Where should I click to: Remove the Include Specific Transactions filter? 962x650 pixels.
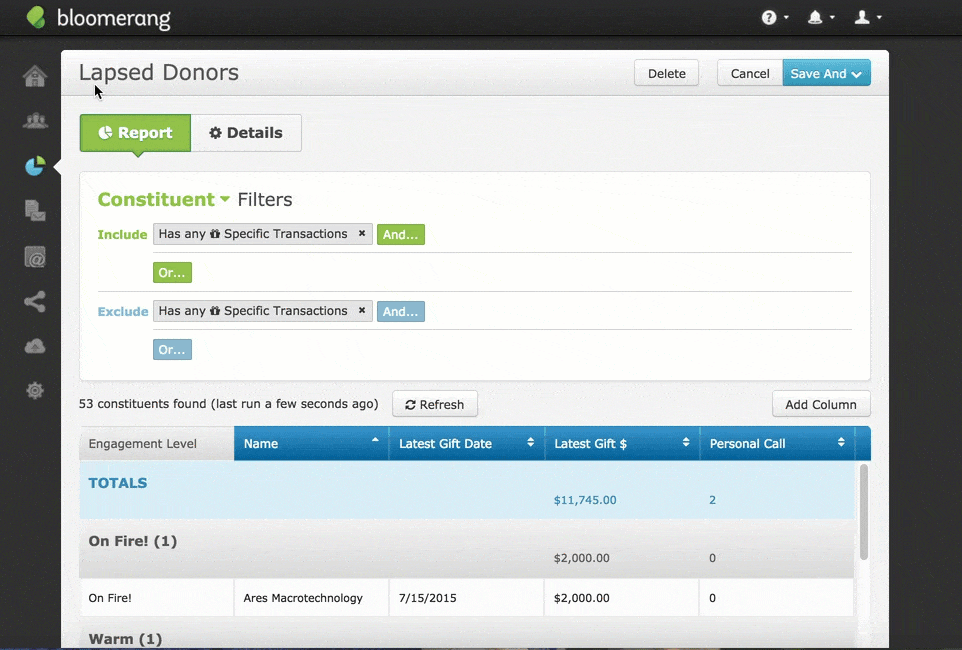361,233
